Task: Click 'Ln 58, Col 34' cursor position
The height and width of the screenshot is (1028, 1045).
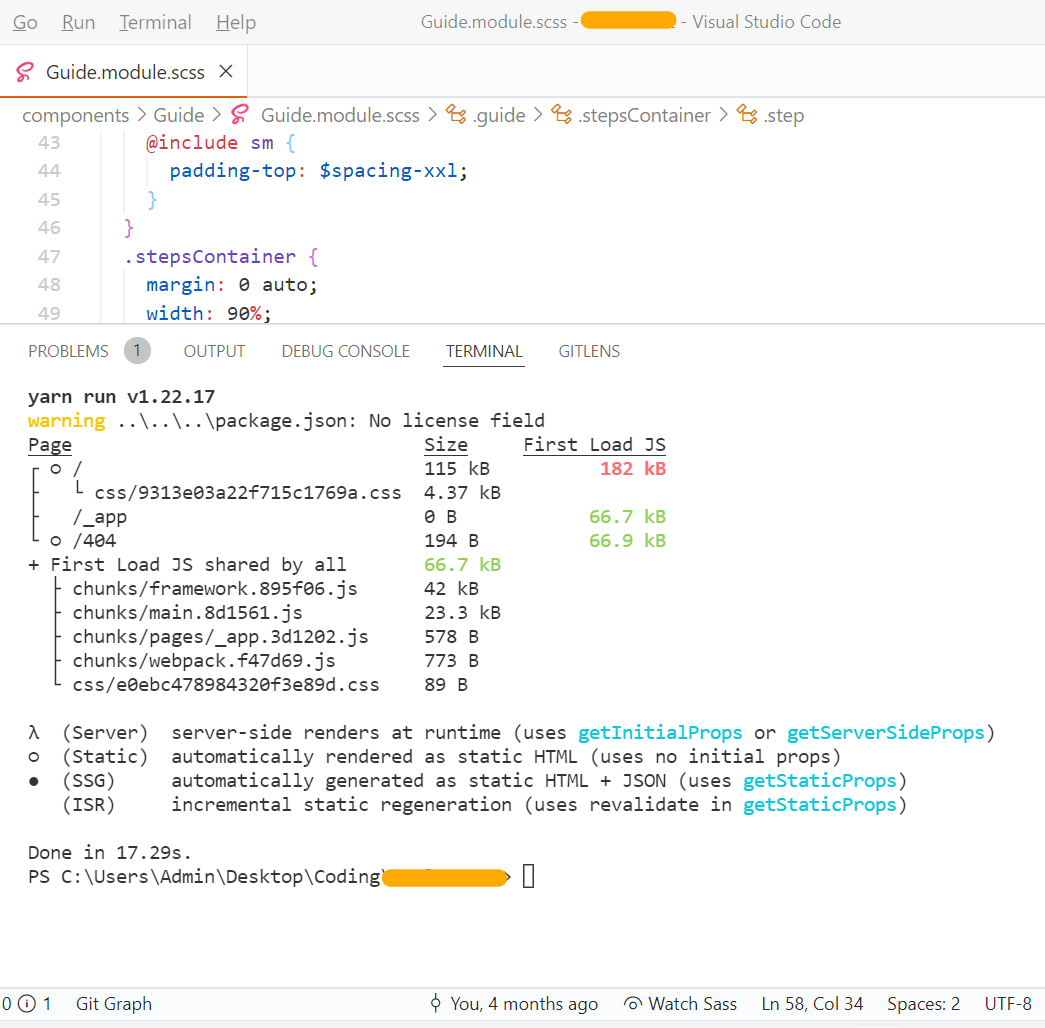Action: 812,1004
